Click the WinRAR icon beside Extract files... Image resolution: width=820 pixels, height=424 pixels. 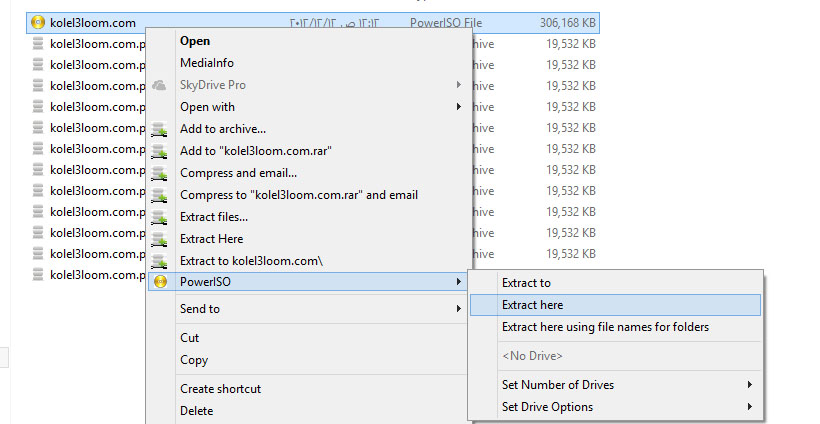pos(159,217)
